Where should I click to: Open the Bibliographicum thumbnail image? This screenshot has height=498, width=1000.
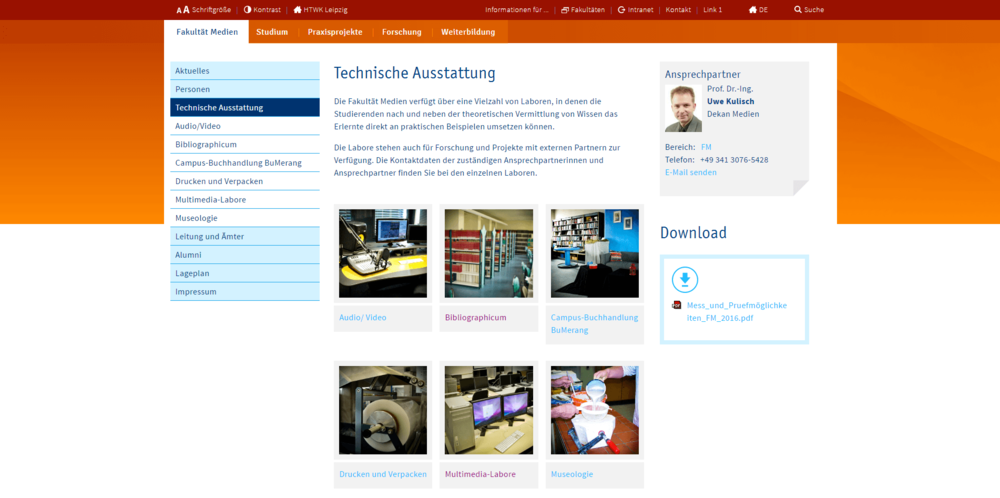[488, 253]
